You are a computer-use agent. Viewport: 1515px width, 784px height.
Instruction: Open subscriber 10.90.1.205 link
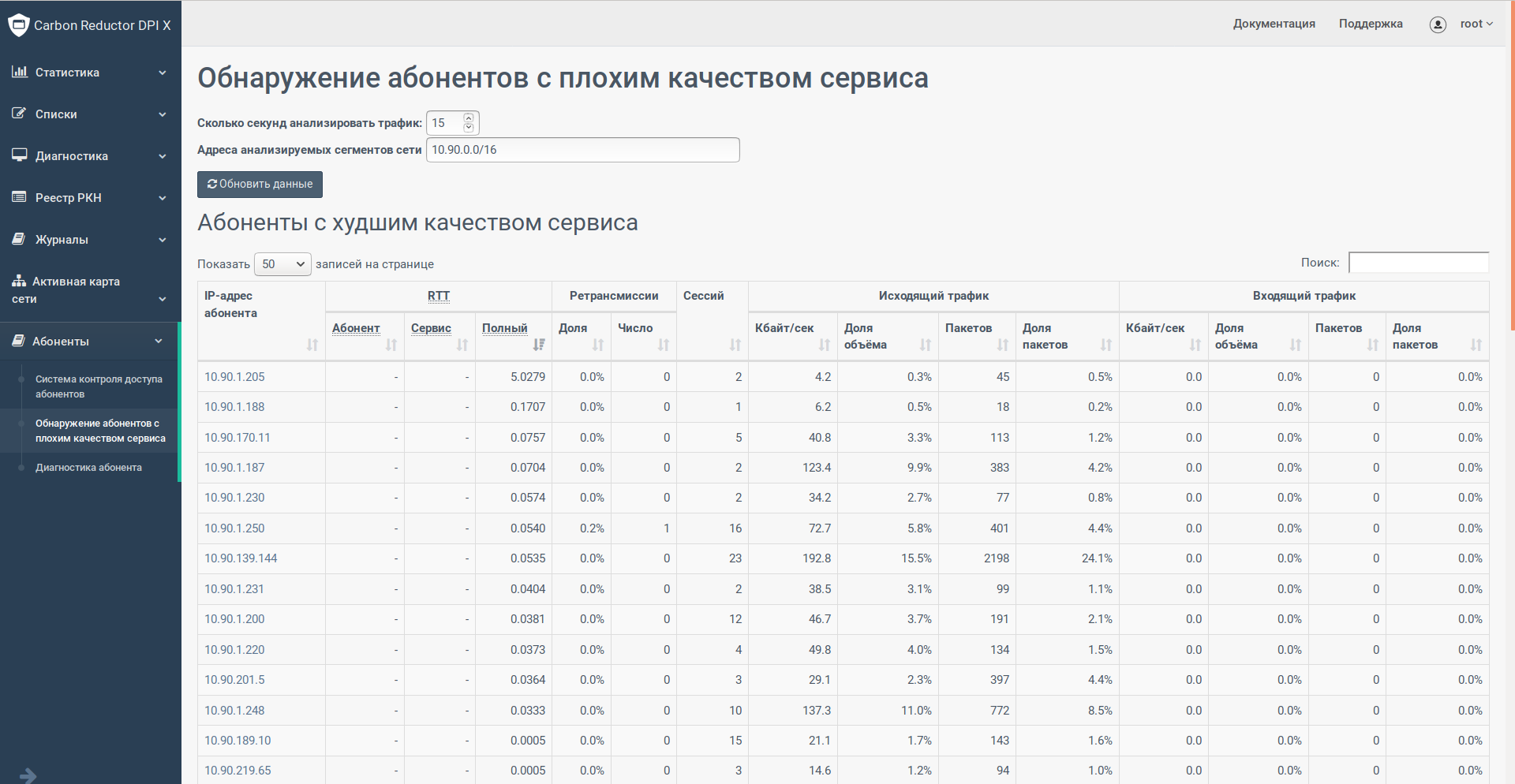click(234, 377)
